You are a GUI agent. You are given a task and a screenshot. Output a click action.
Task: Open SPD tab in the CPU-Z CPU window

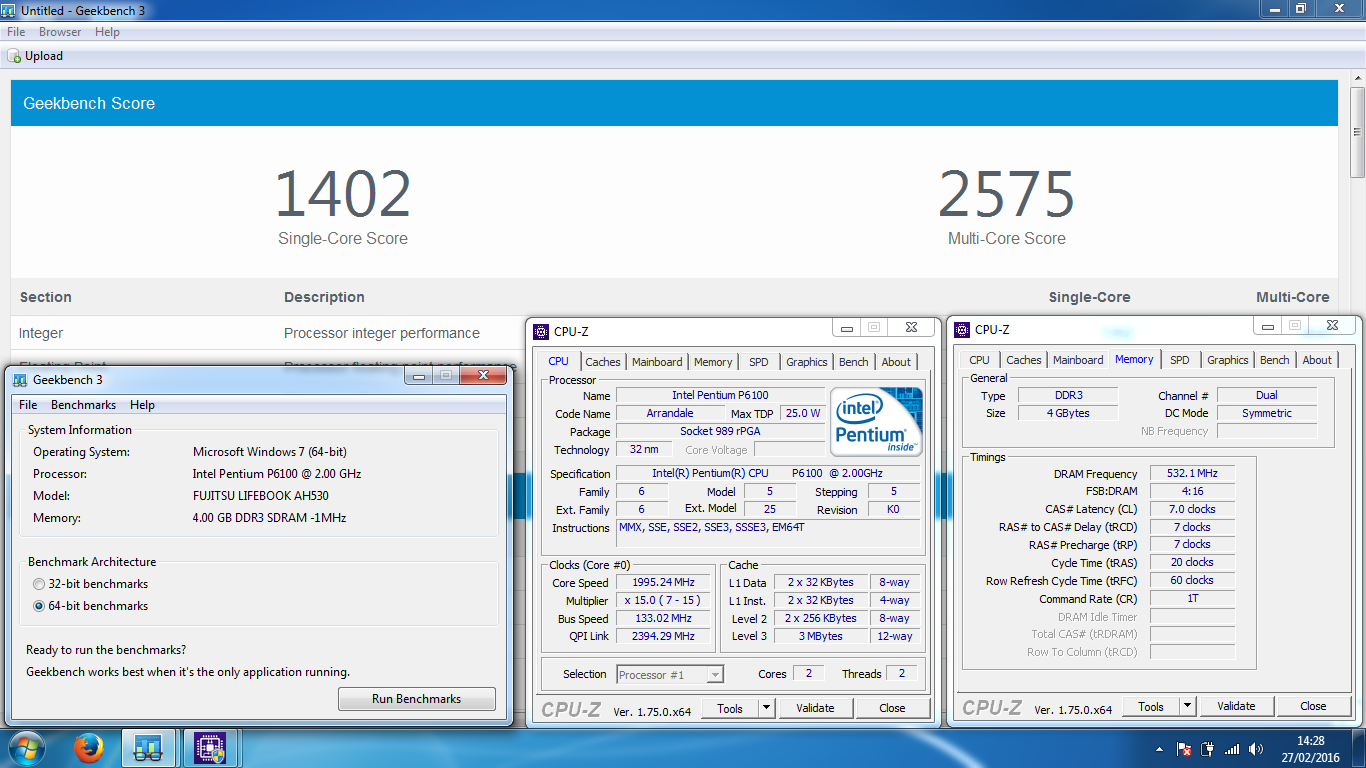coord(759,362)
